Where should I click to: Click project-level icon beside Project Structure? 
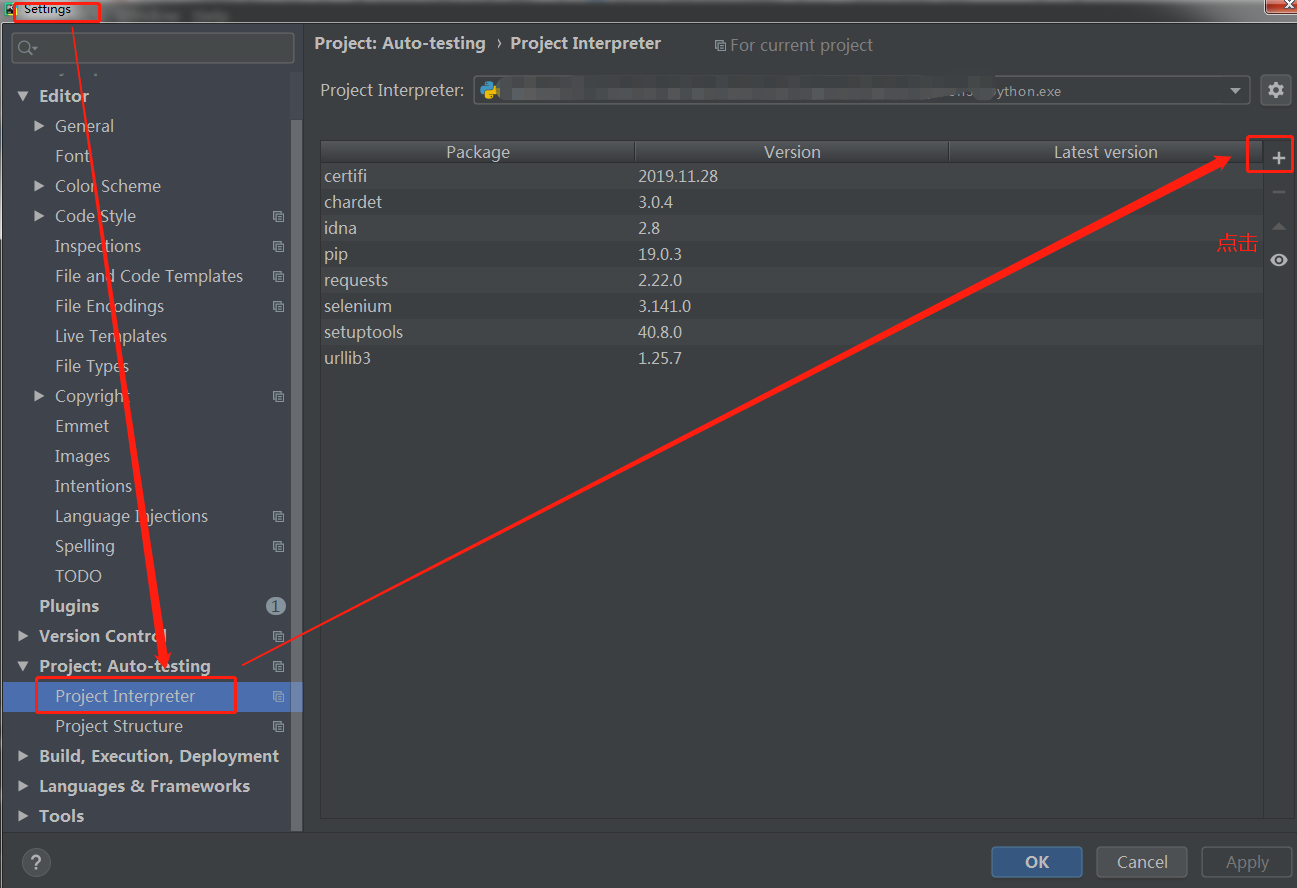[278, 726]
